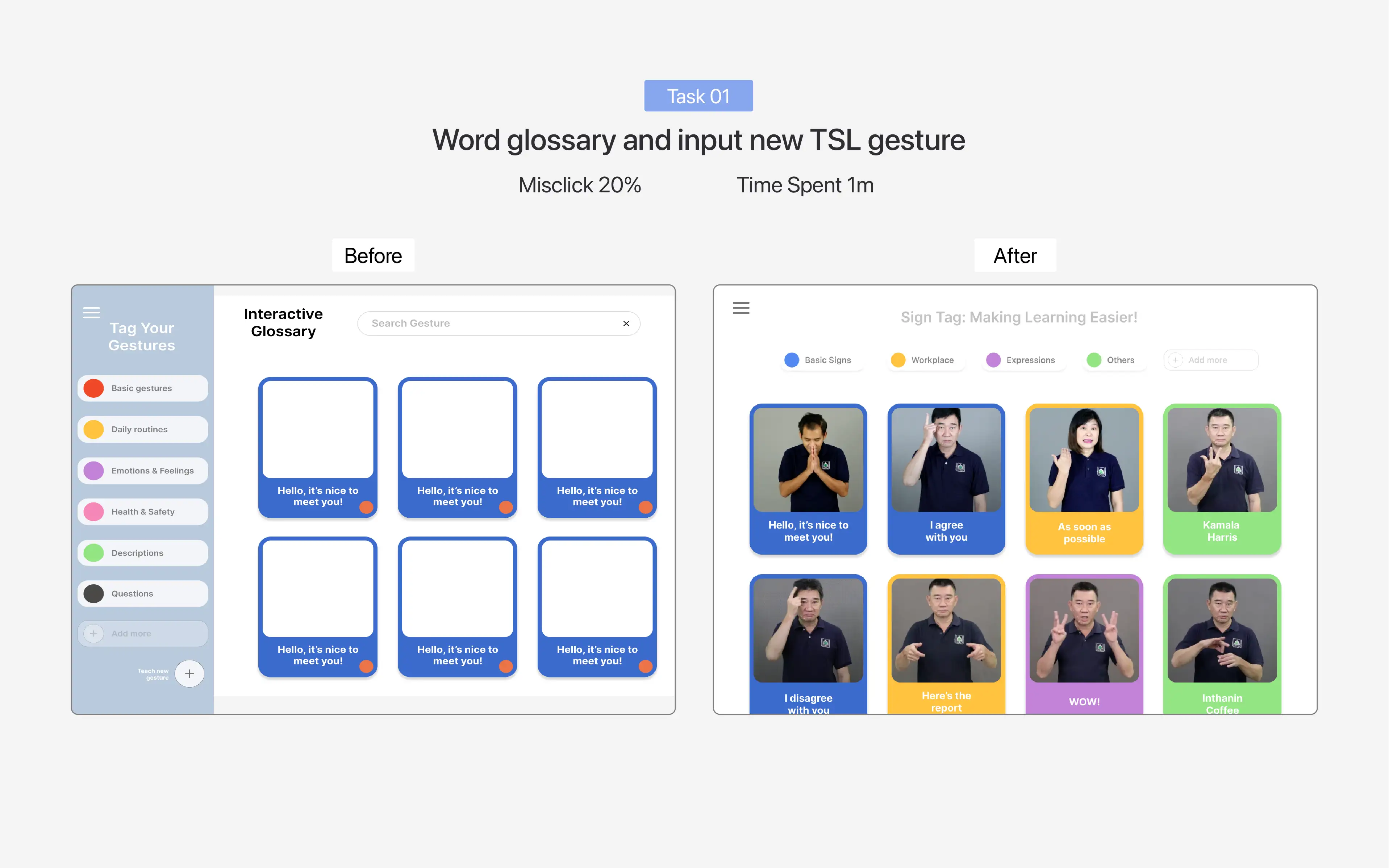
Task: Toggle the Others filter chip
Action: click(1114, 360)
